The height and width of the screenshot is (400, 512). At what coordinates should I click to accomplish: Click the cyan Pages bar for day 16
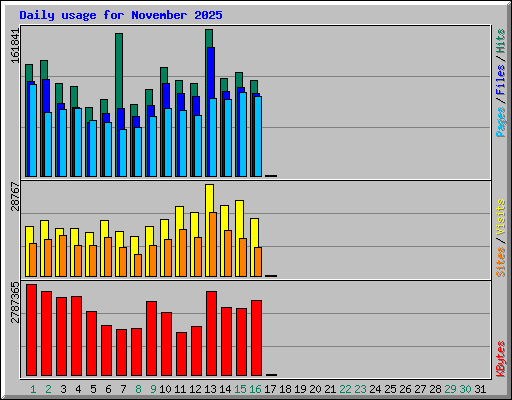coord(258,136)
